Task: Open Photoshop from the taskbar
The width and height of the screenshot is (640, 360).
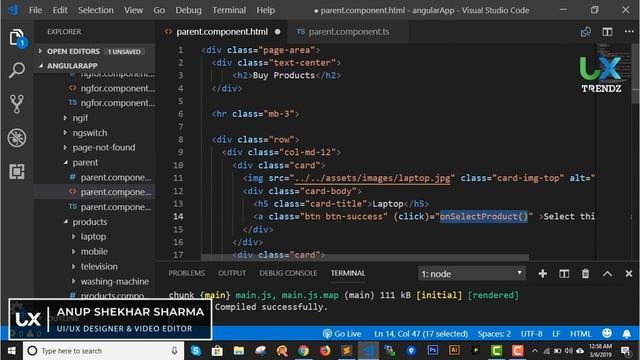Action: tap(433, 350)
